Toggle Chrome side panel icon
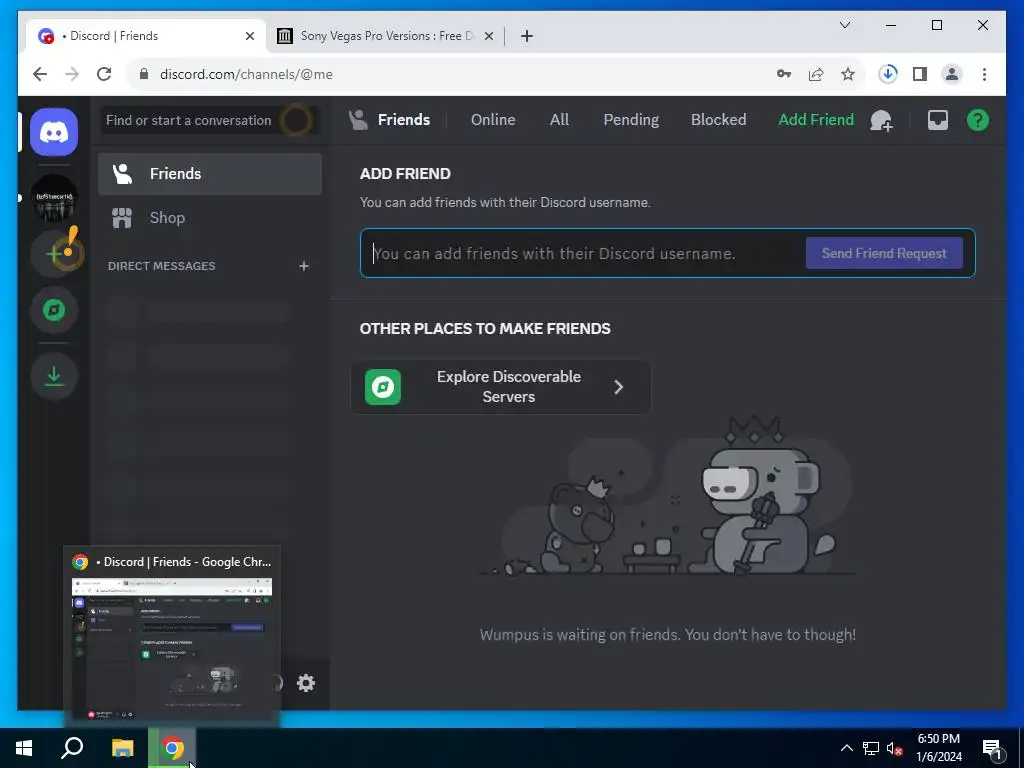1024x768 pixels. [920, 74]
